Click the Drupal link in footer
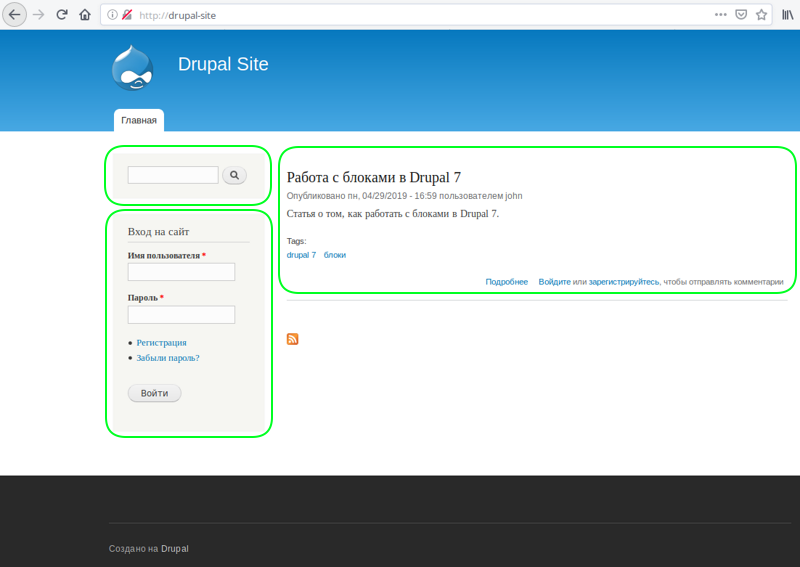The width and height of the screenshot is (800, 567). [175, 549]
